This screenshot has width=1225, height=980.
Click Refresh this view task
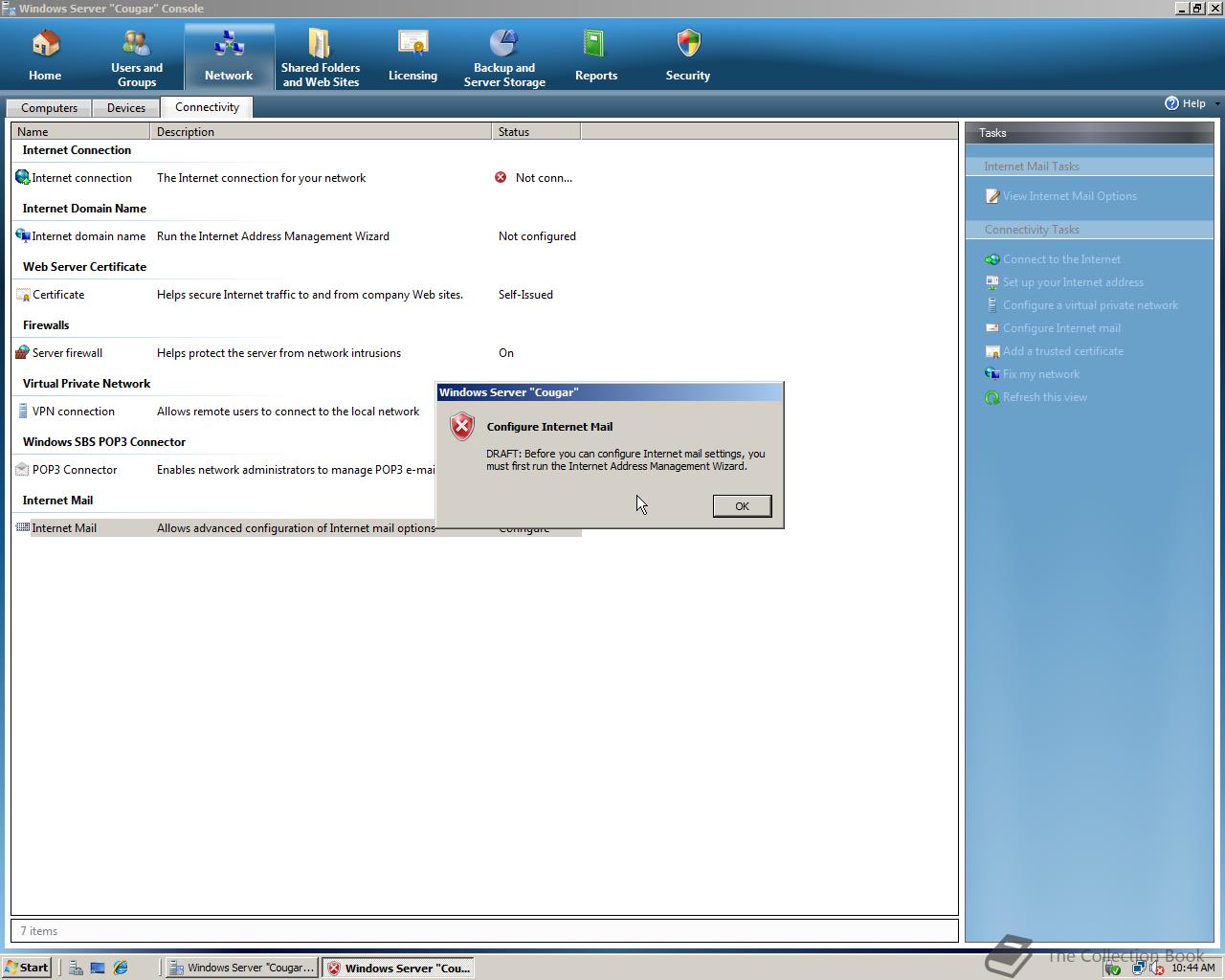[1044, 397]
